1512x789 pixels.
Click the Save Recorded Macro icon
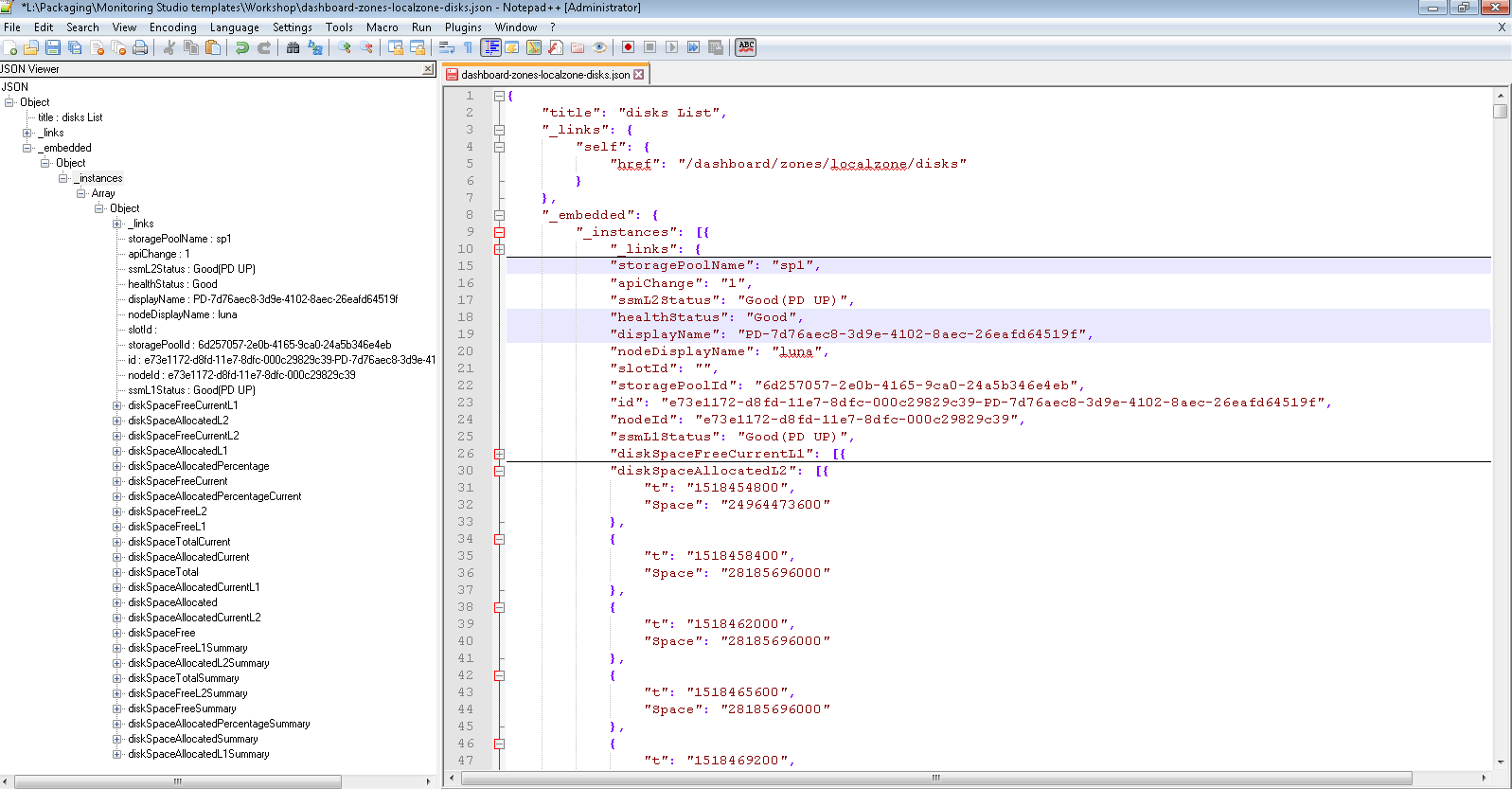(715, 47)
